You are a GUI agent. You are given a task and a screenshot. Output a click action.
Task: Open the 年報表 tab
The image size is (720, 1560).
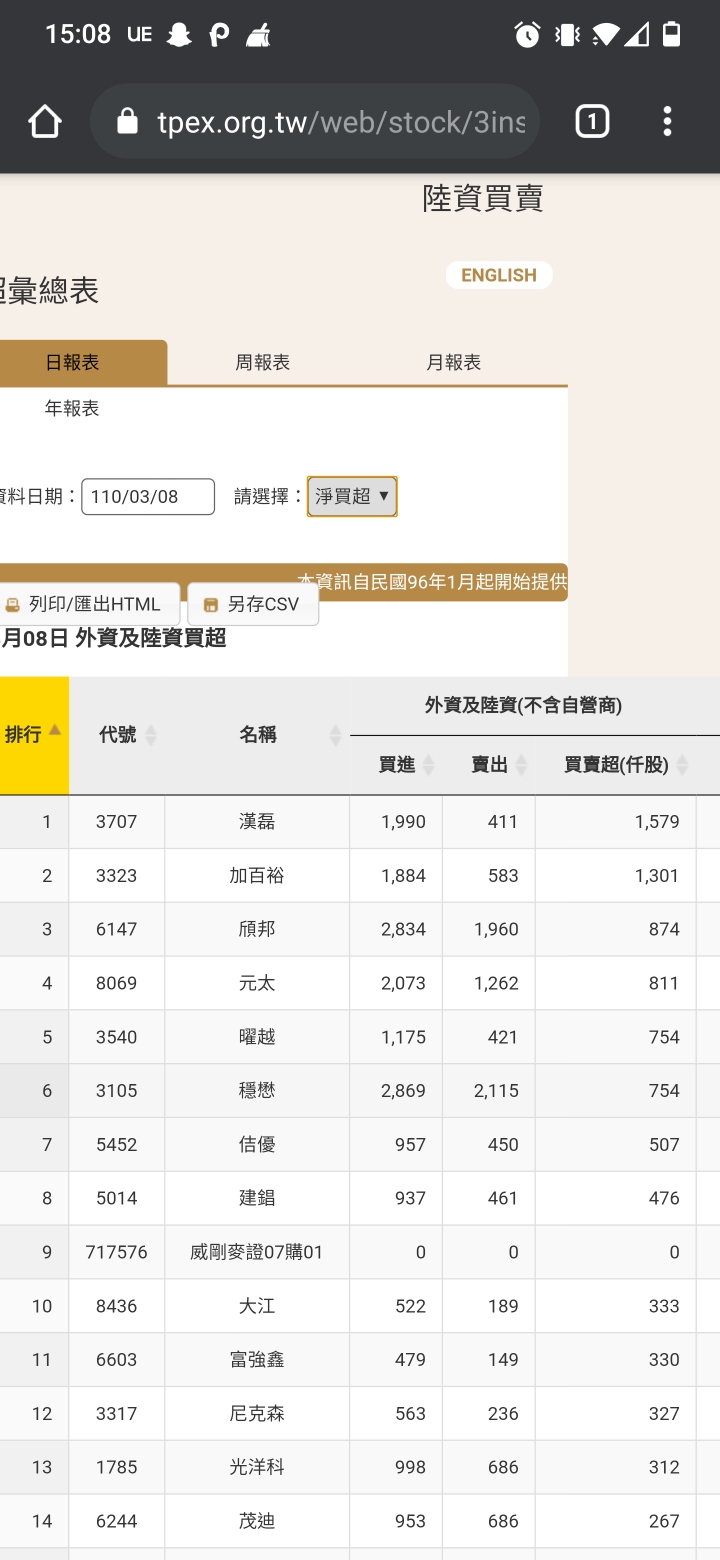(72, 408)
